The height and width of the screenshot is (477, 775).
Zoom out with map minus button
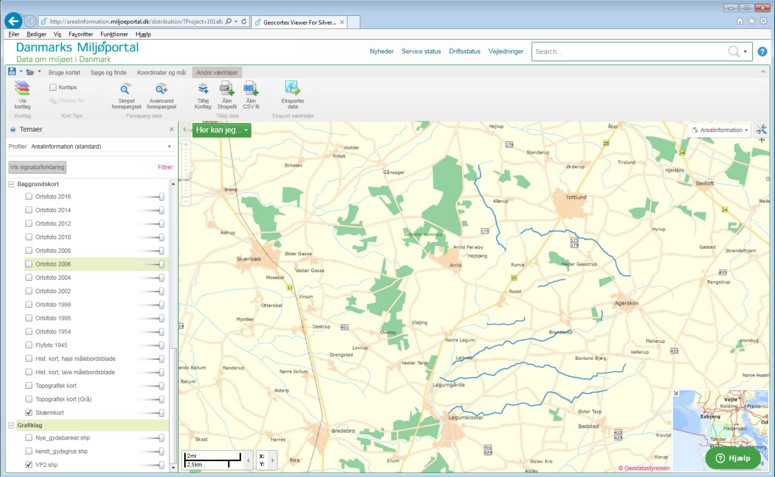[x=186, y=201]
